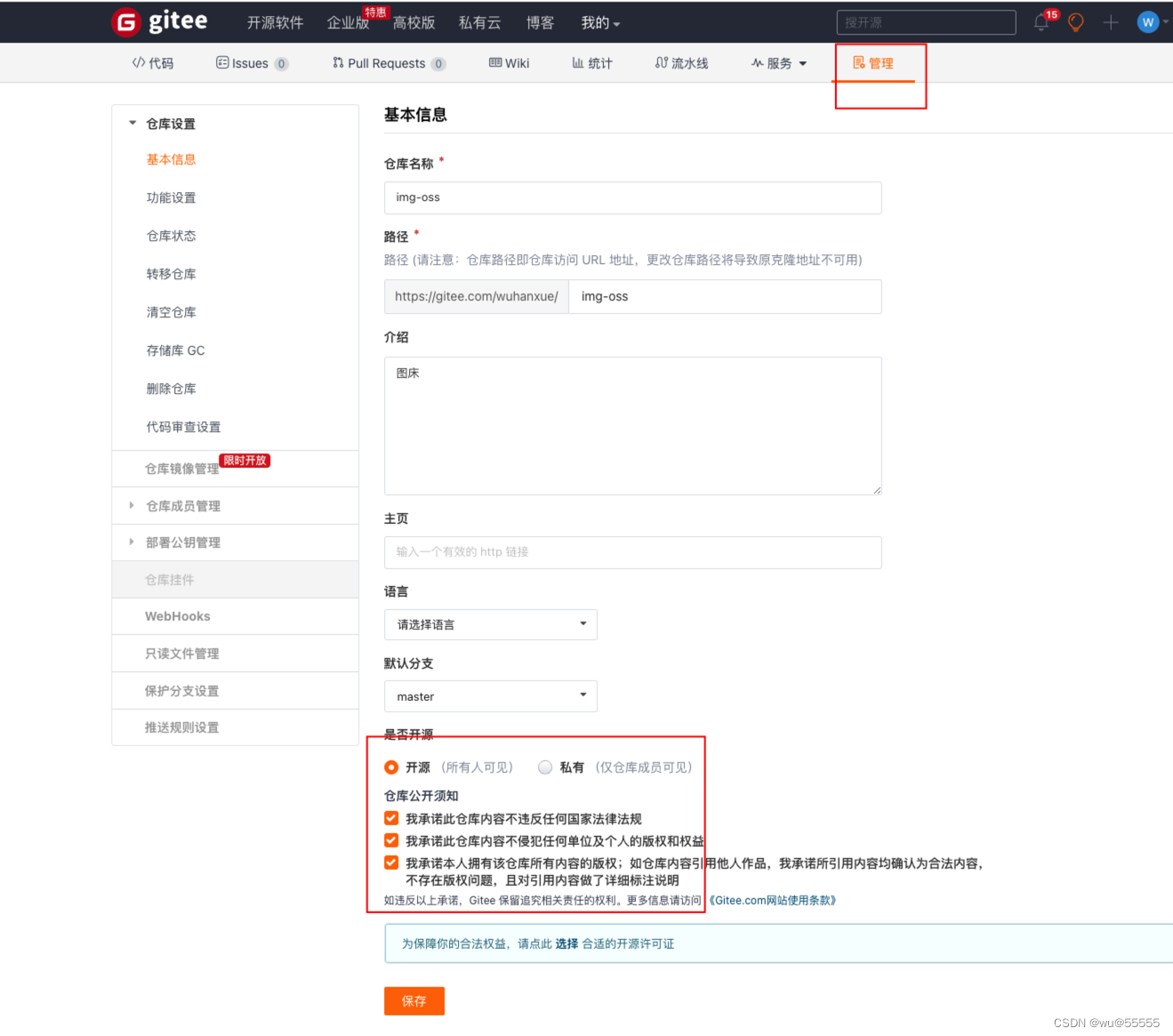The width and height of the screenshot is (1173, 1036).
Task: Open WebHooks in the sidebar
Action: tap(178, 616)
